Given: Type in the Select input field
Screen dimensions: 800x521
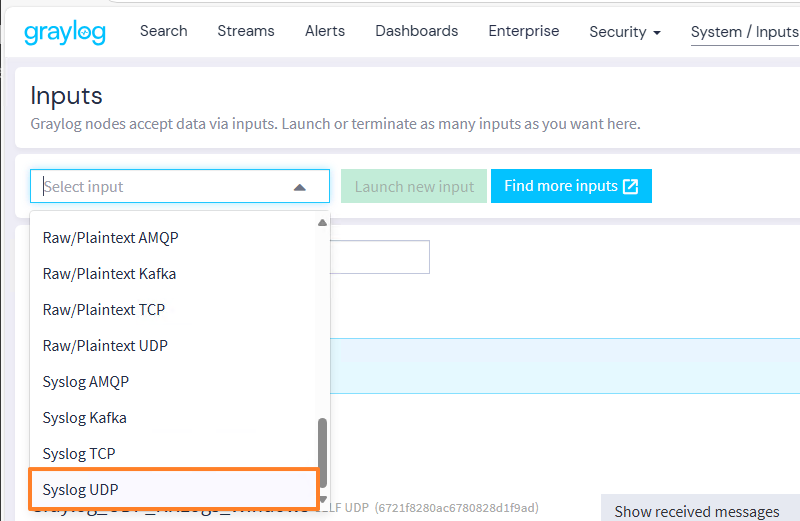Looking at the screenshot, I should (x=160, y=187).
